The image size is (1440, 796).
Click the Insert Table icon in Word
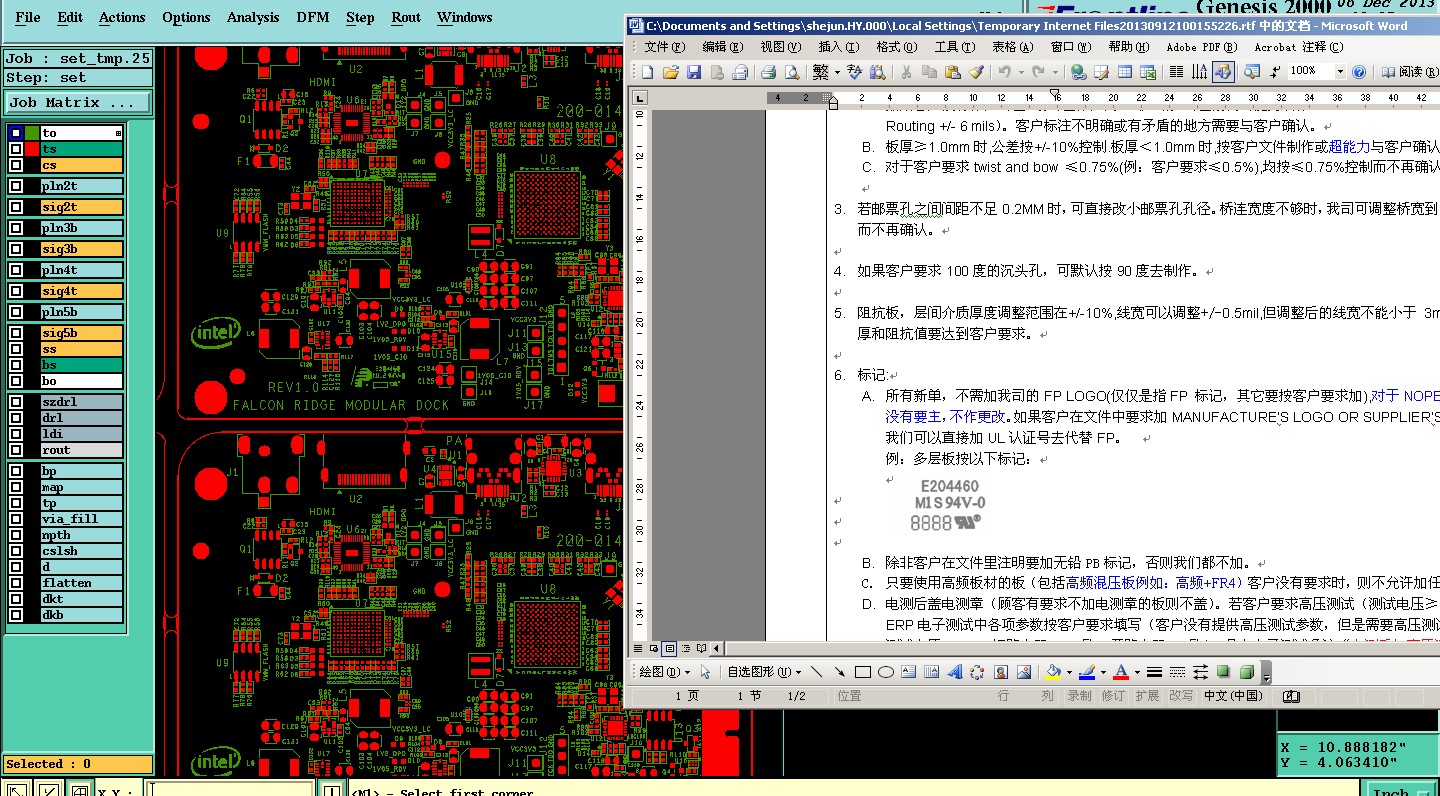point(1124,72)
